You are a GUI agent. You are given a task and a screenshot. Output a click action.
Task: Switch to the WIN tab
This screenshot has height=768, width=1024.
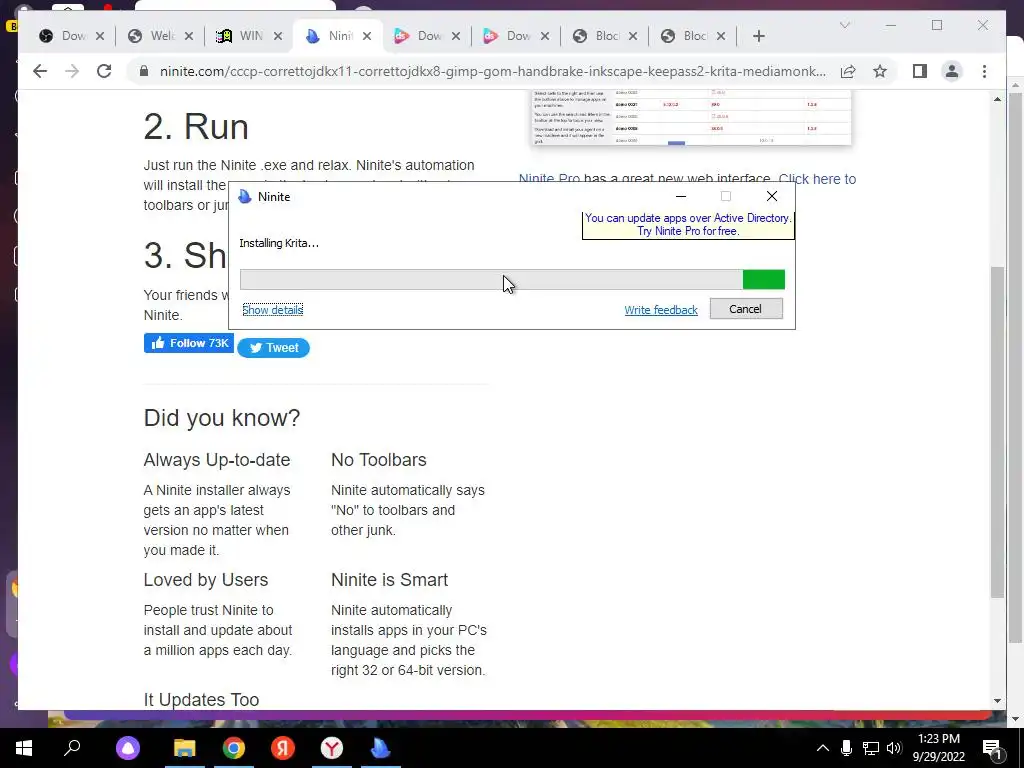tap(249, 36)
